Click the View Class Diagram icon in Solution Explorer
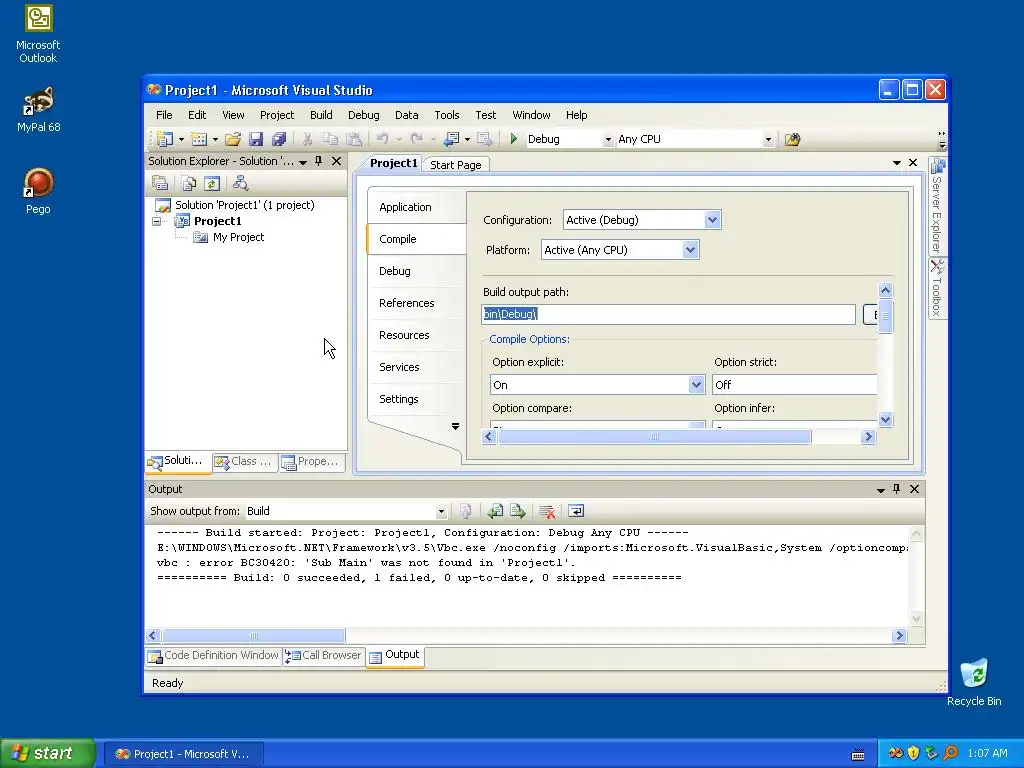 (240, 184)
